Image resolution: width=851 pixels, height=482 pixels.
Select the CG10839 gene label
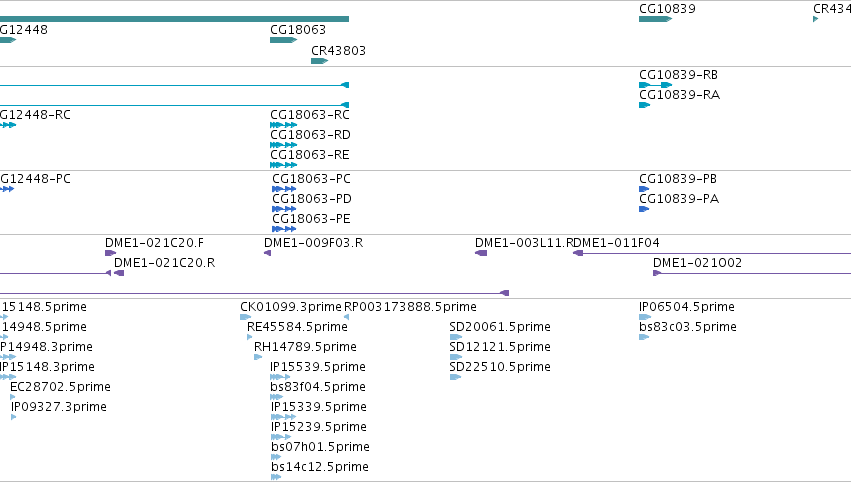click(x=667, y=9)
